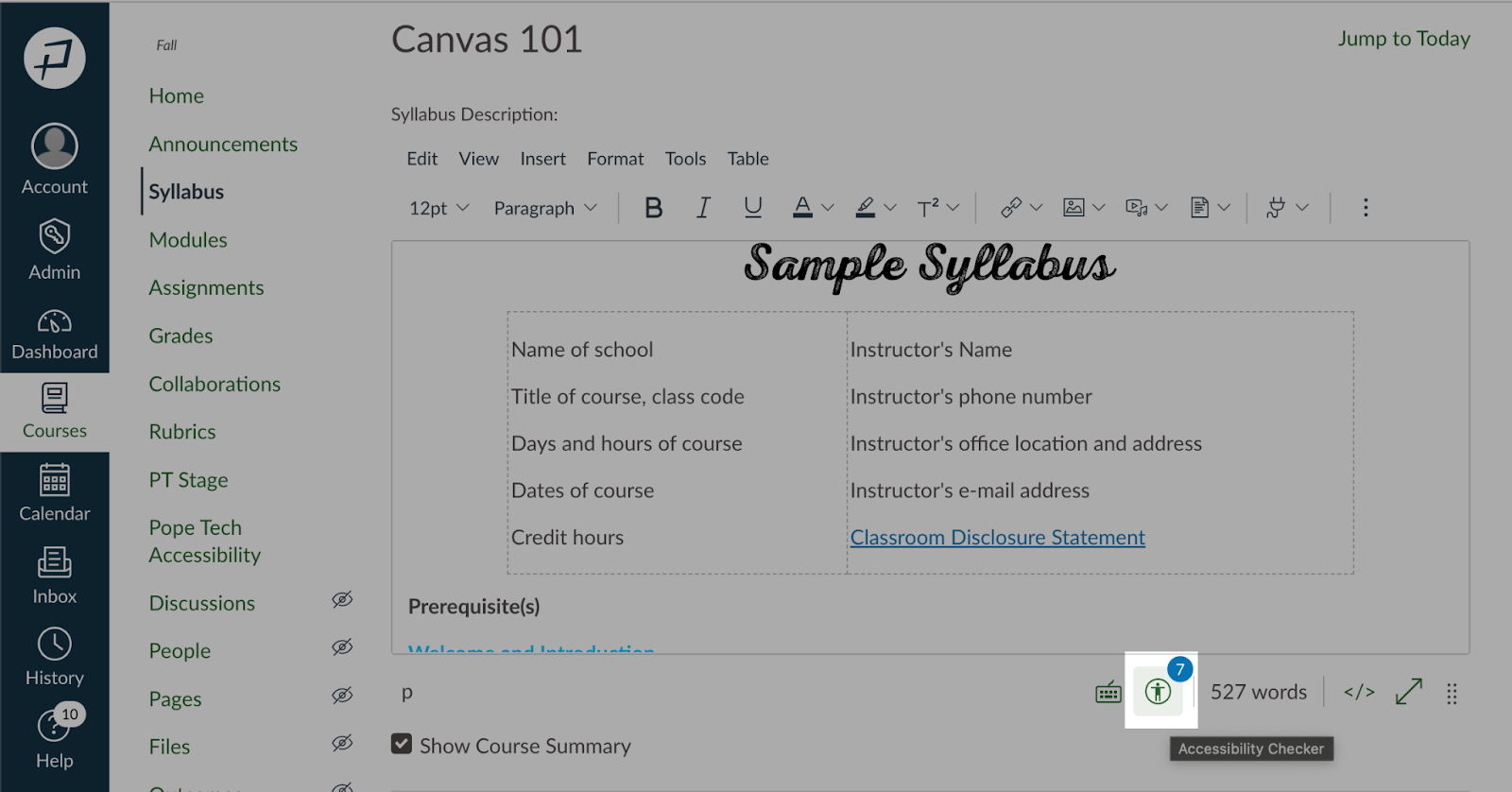Expand the superscript options arrow
This screenshot has height=792, width=1512.
953,208
